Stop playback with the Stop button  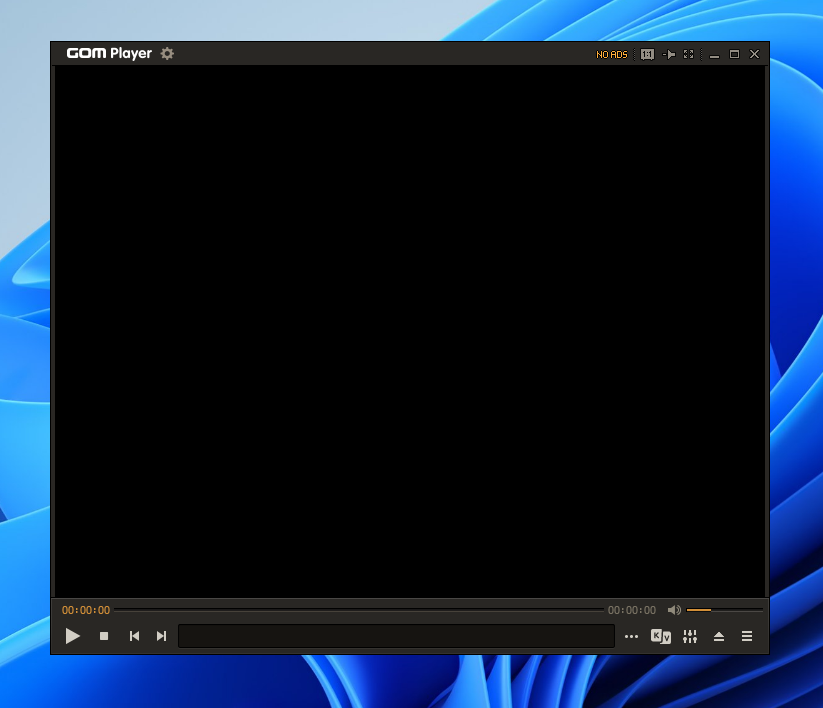point(104,636)
